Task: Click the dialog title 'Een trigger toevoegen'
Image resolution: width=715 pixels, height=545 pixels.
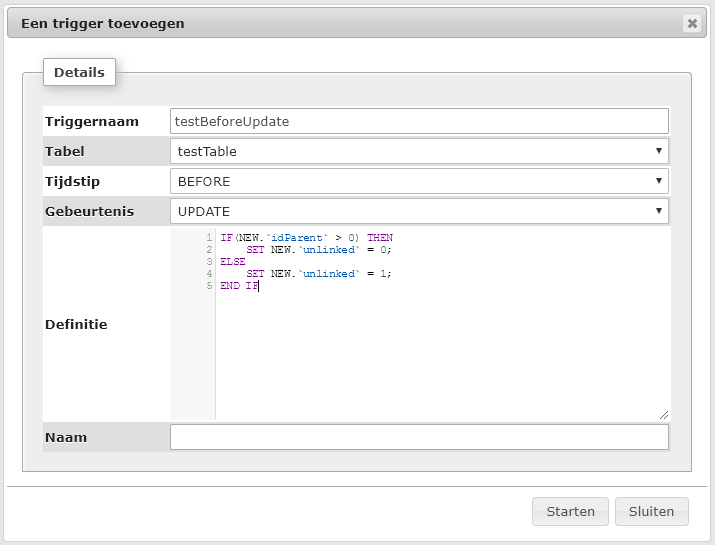Action: pyautogui.click(x=103, y=23)
